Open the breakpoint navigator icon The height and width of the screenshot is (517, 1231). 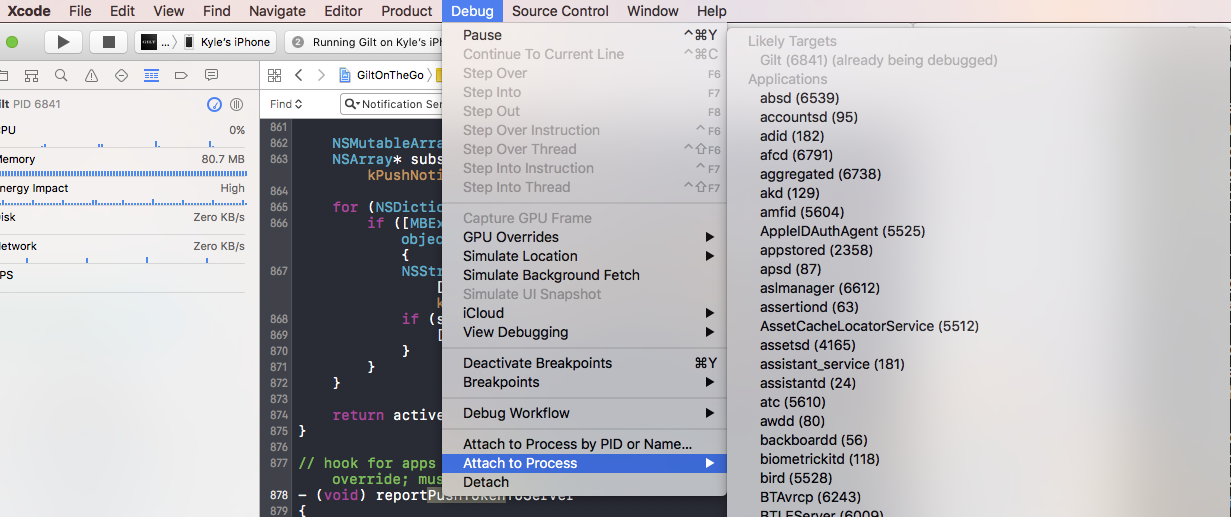[181, 75]
